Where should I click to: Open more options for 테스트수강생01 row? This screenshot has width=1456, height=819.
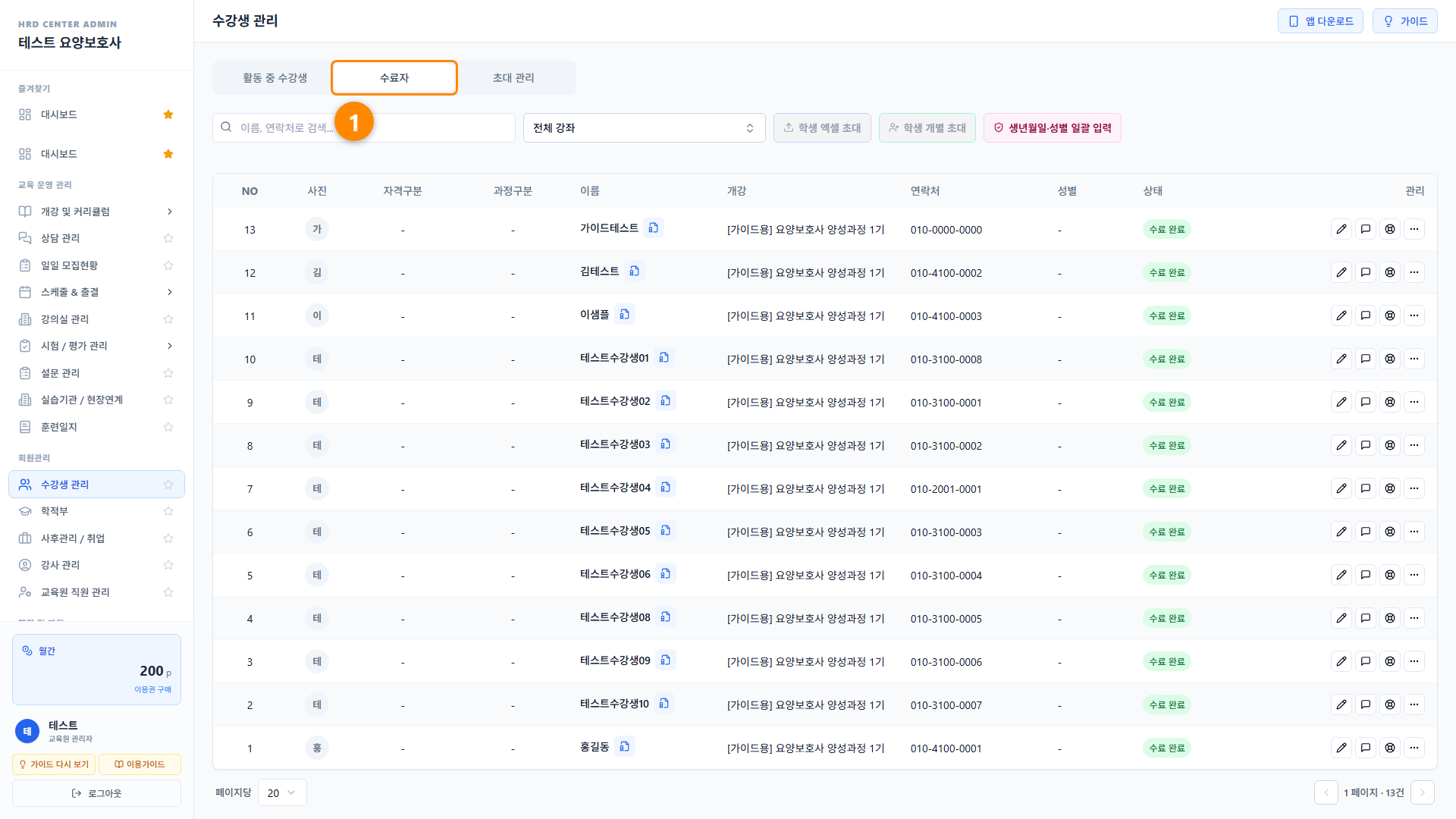[x=1414, y=359]
